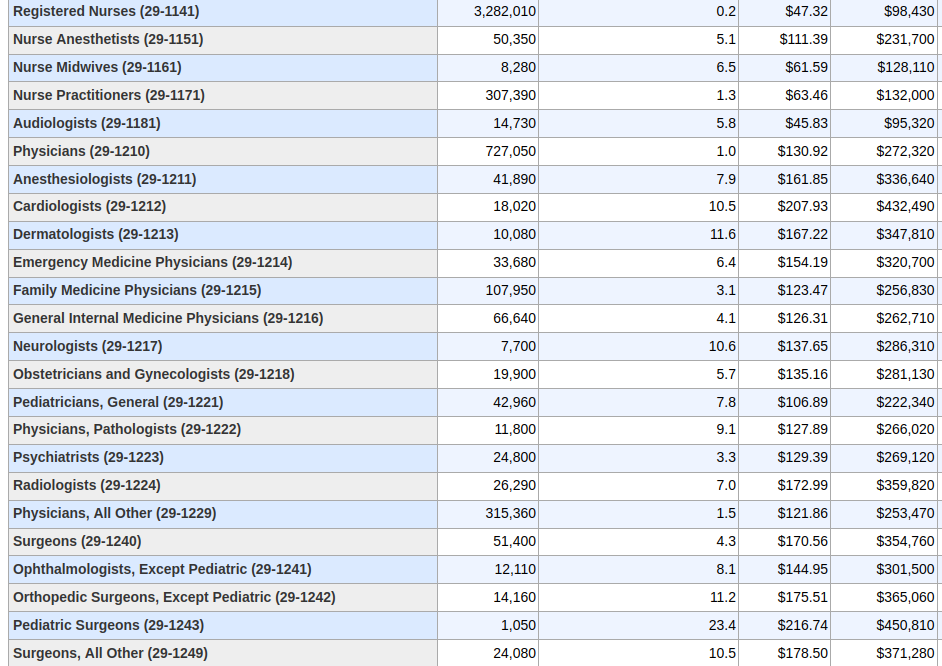The image size is (942, 666).
Task: Select Nurse Midwives (29-1161) row title
Action: pyautogui.click(x=97, y=67)
